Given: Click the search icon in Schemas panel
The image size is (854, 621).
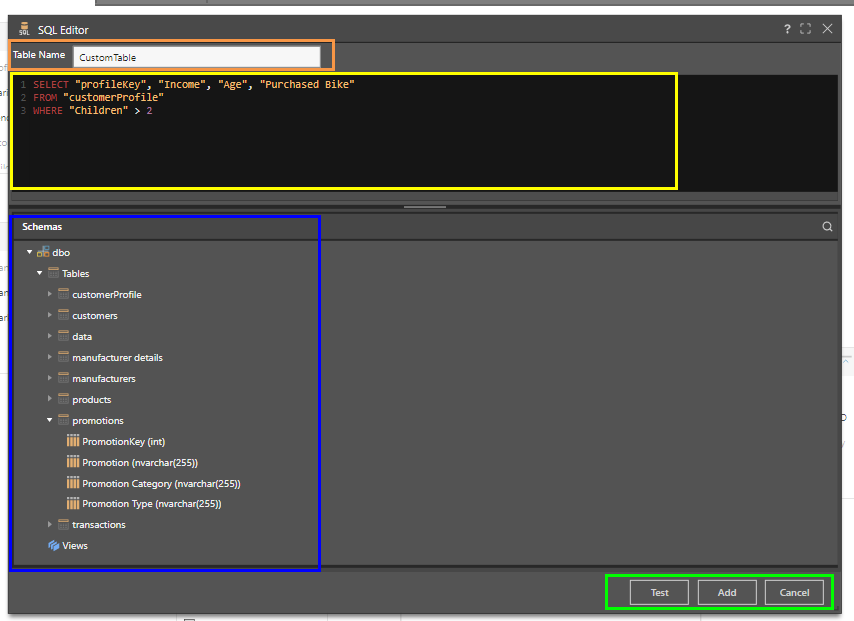Looking at the screenshot, I should pos(827,227).
